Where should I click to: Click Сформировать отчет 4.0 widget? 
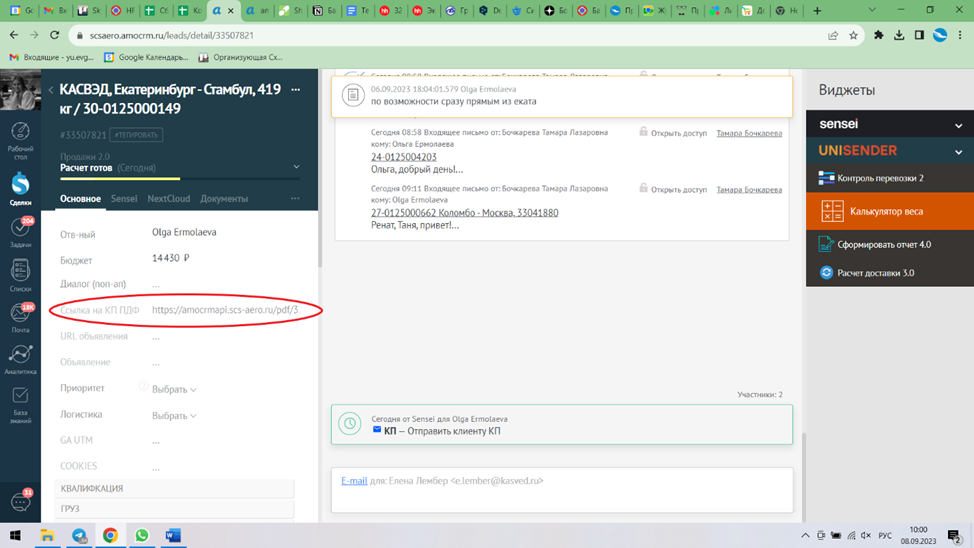pos(883,244)
